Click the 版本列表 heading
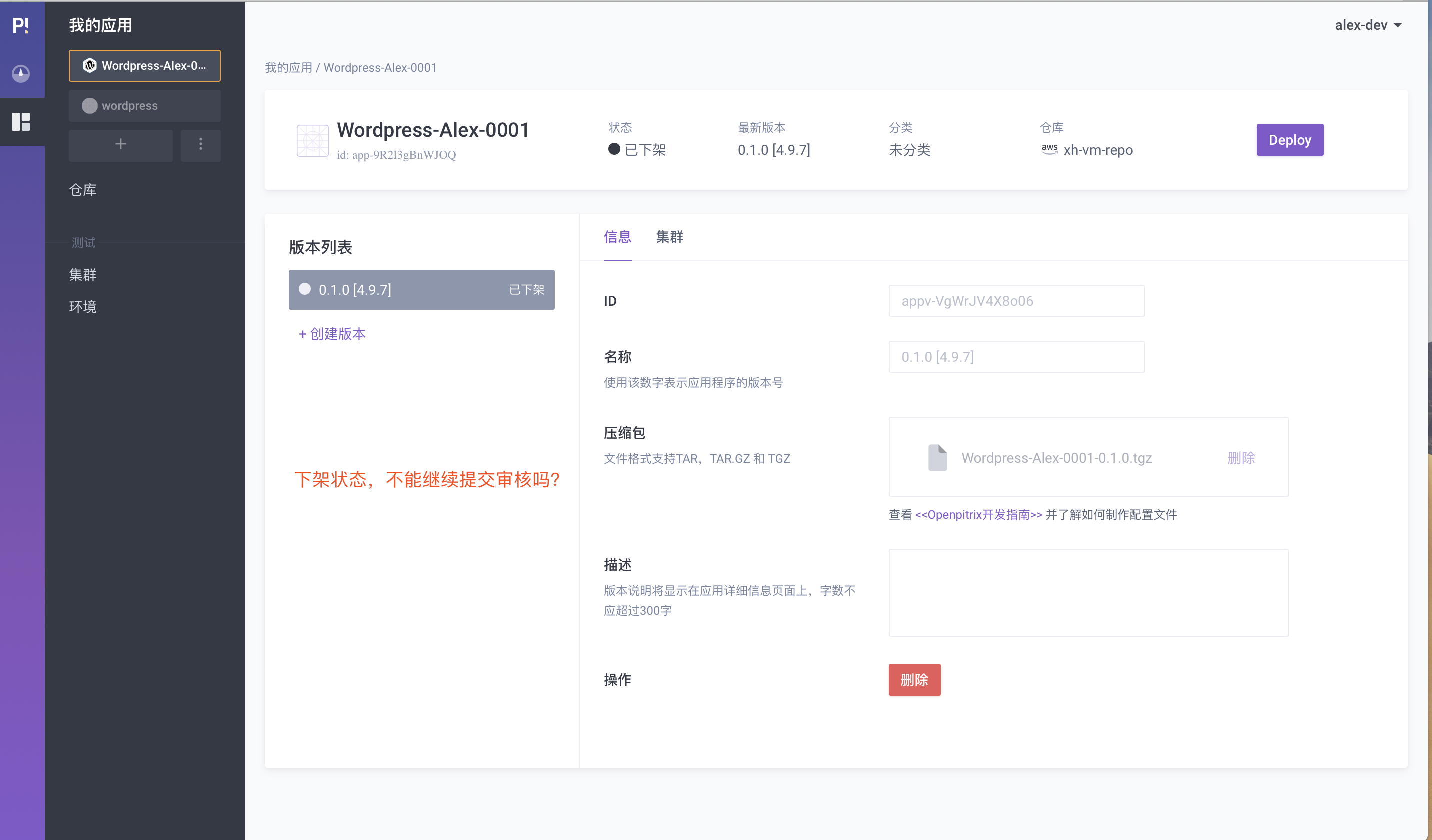This screenshot has height=840, width=1432. pyautogui.click(x=320, y=247)
